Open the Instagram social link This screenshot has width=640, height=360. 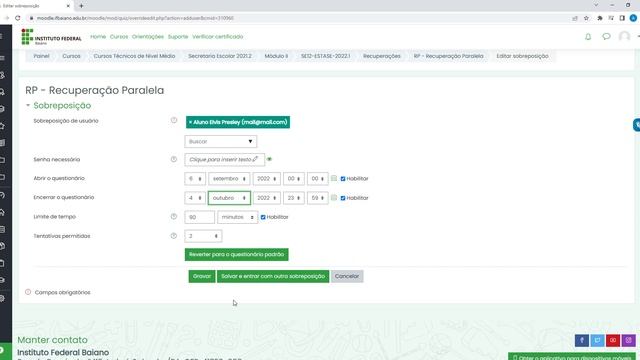pyautogui.click(x=629, y=340)
